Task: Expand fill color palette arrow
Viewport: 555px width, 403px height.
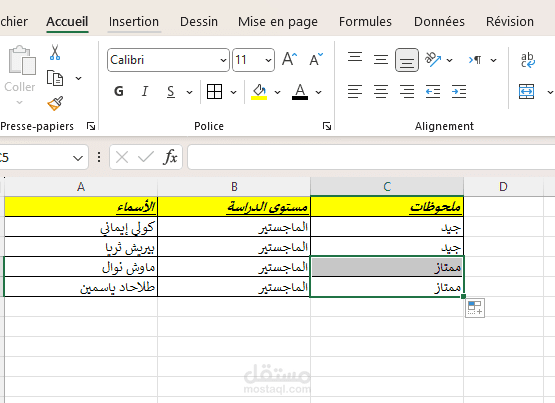Action: (278, 92)
